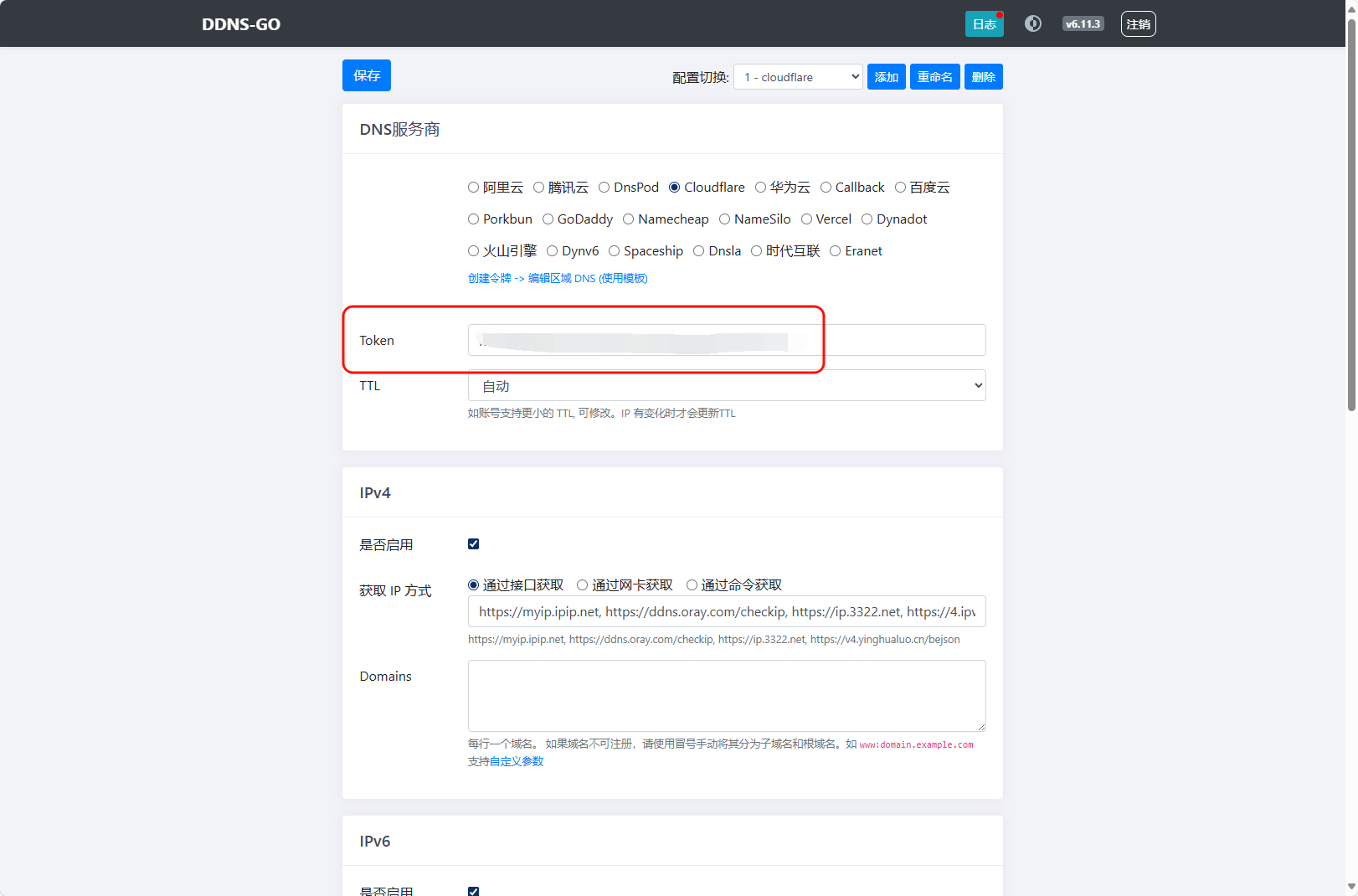1358x896 pixels.
Task: Select the 阿里云 DNS provider radio
Action: [x=474, y=188]
